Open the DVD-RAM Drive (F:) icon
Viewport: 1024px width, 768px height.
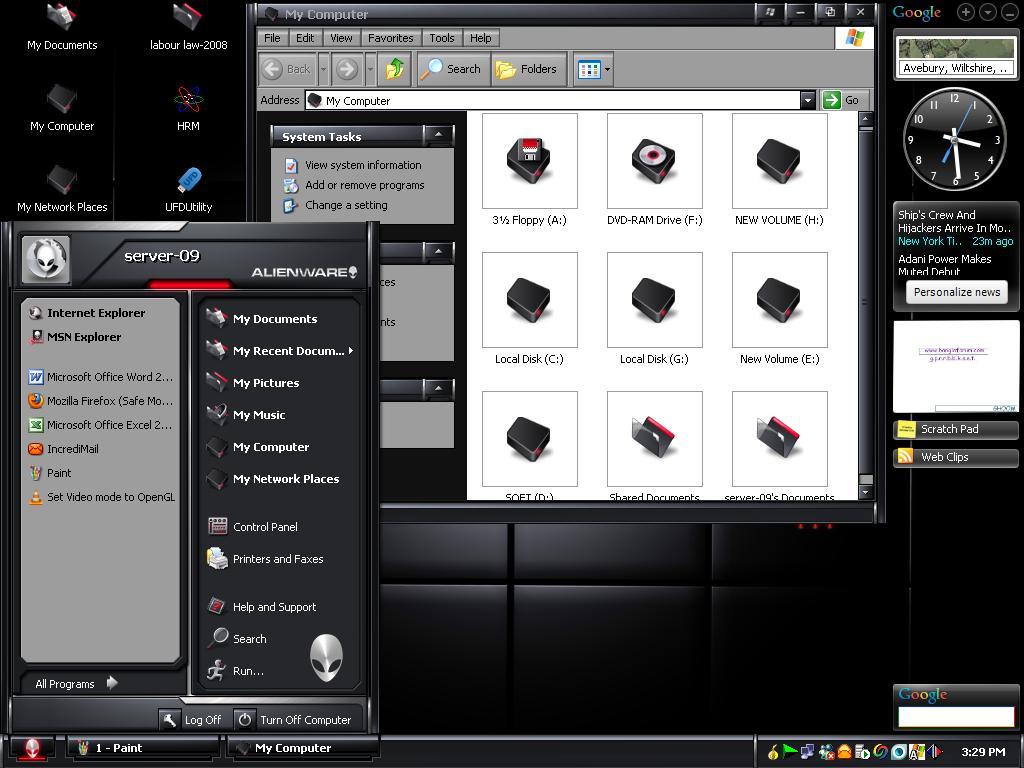click(x=654, y=161)
